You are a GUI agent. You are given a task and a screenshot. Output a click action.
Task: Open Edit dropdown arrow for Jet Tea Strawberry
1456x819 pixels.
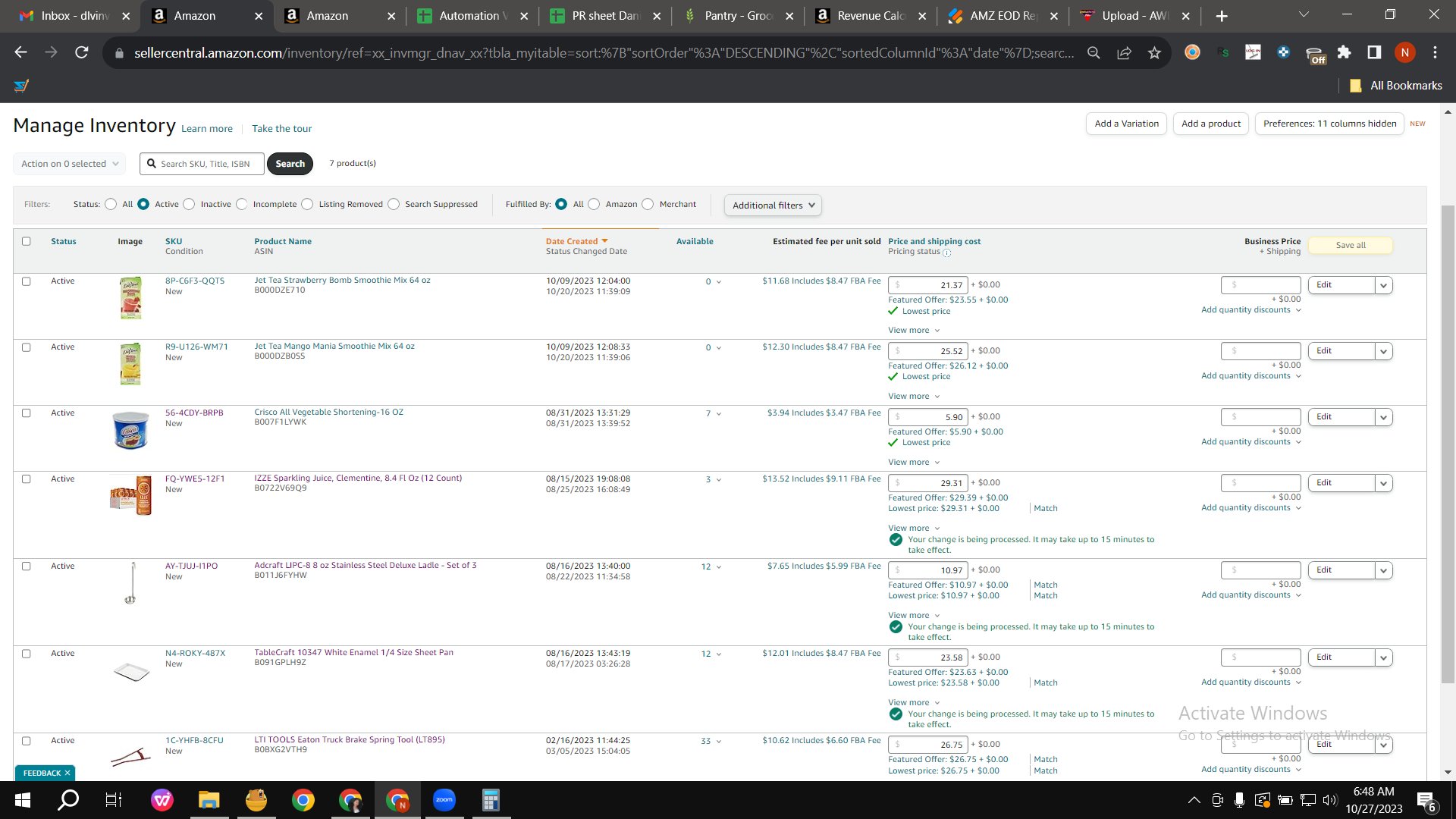(x=1384, y=285)
